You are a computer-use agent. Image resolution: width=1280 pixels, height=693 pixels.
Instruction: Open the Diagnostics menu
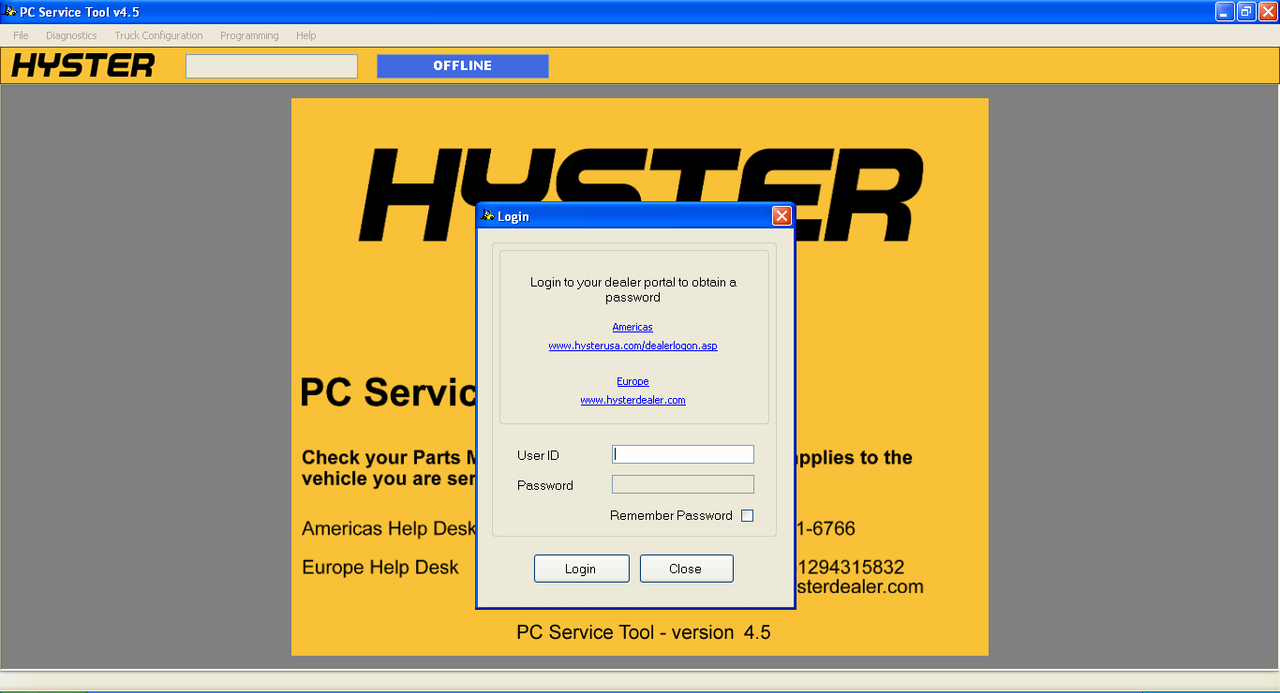click(x=71, y=35)
